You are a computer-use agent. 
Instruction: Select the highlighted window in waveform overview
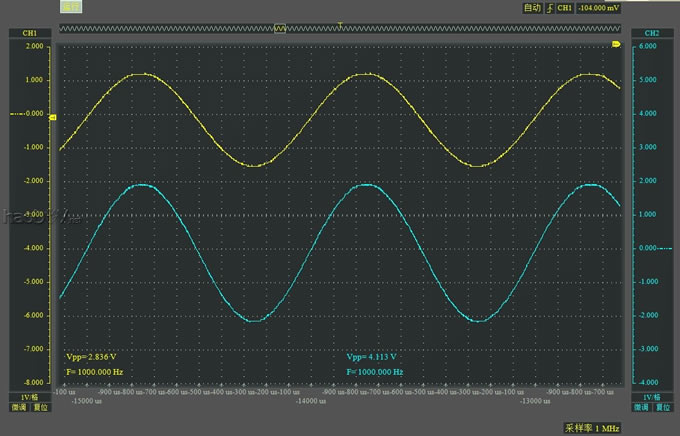280,30
